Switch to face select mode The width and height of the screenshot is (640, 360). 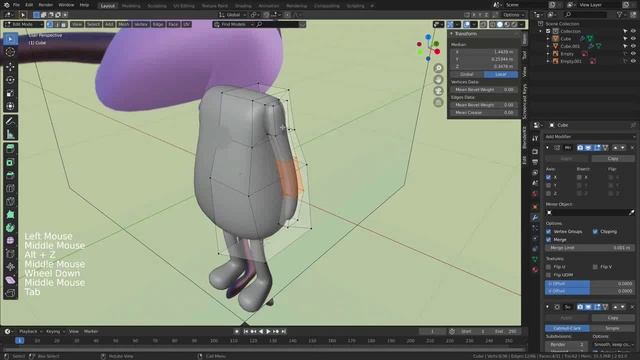64,24
